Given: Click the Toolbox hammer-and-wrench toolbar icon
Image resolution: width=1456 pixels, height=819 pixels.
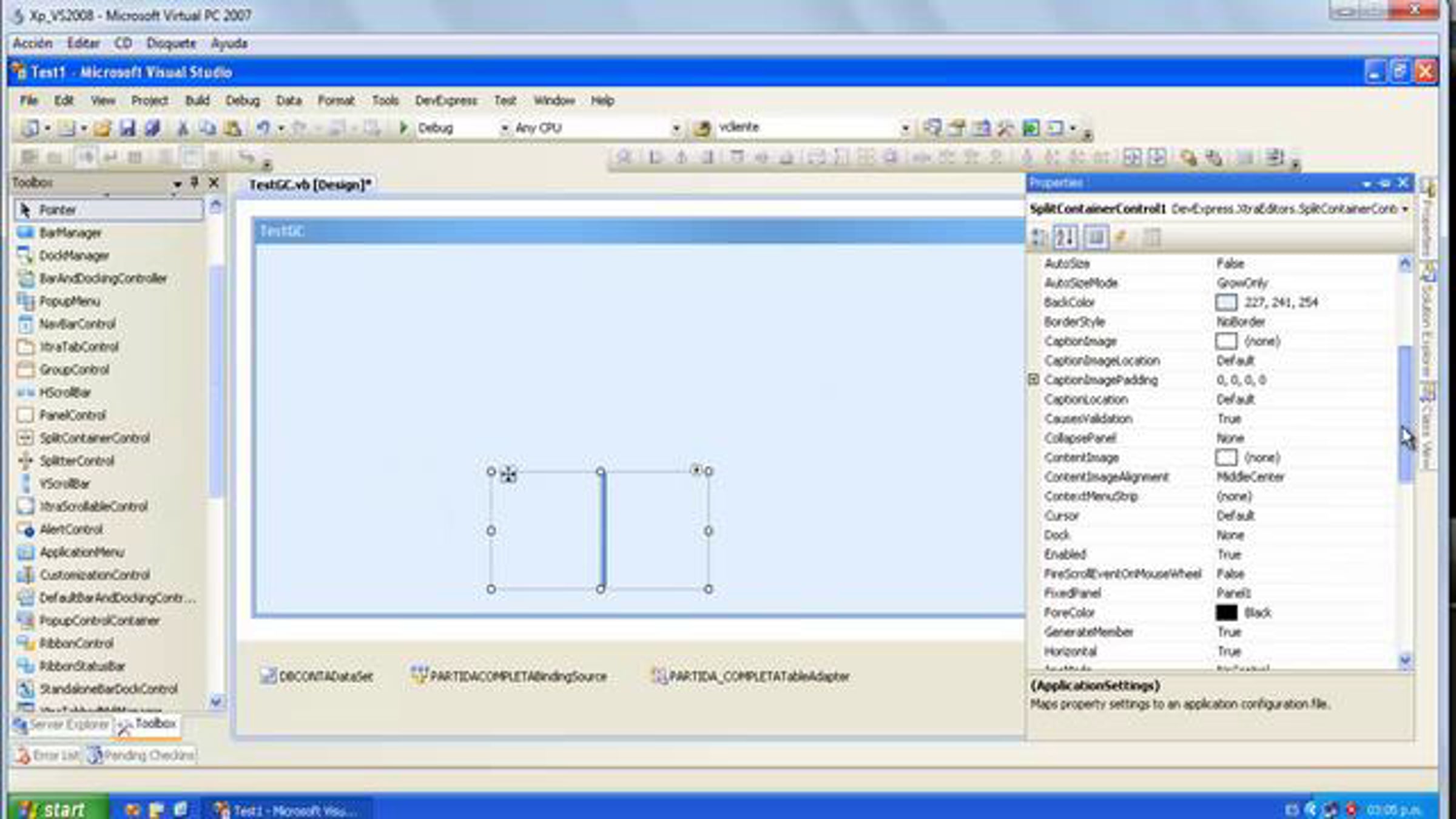Looking at the screenshot, I should 1006,128.
